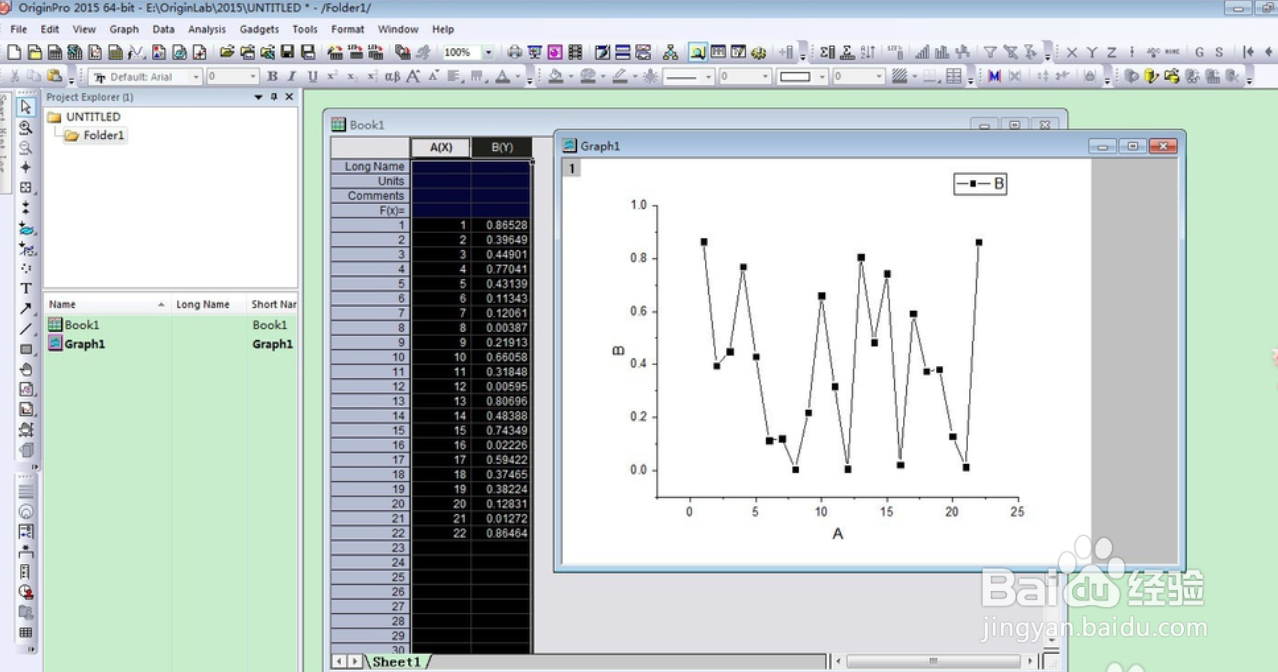
Task: Click cell value 0.86528 in Book1
Action: point(502,225)
